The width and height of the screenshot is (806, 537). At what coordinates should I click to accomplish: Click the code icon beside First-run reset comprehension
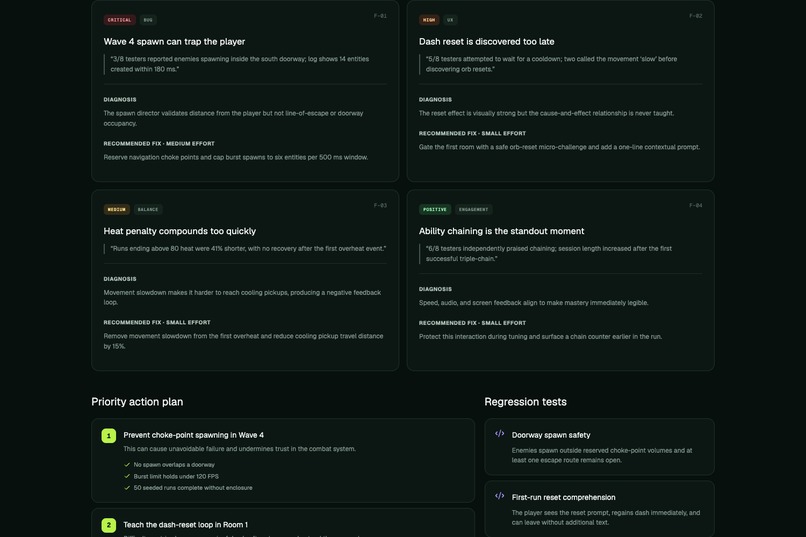499,496
